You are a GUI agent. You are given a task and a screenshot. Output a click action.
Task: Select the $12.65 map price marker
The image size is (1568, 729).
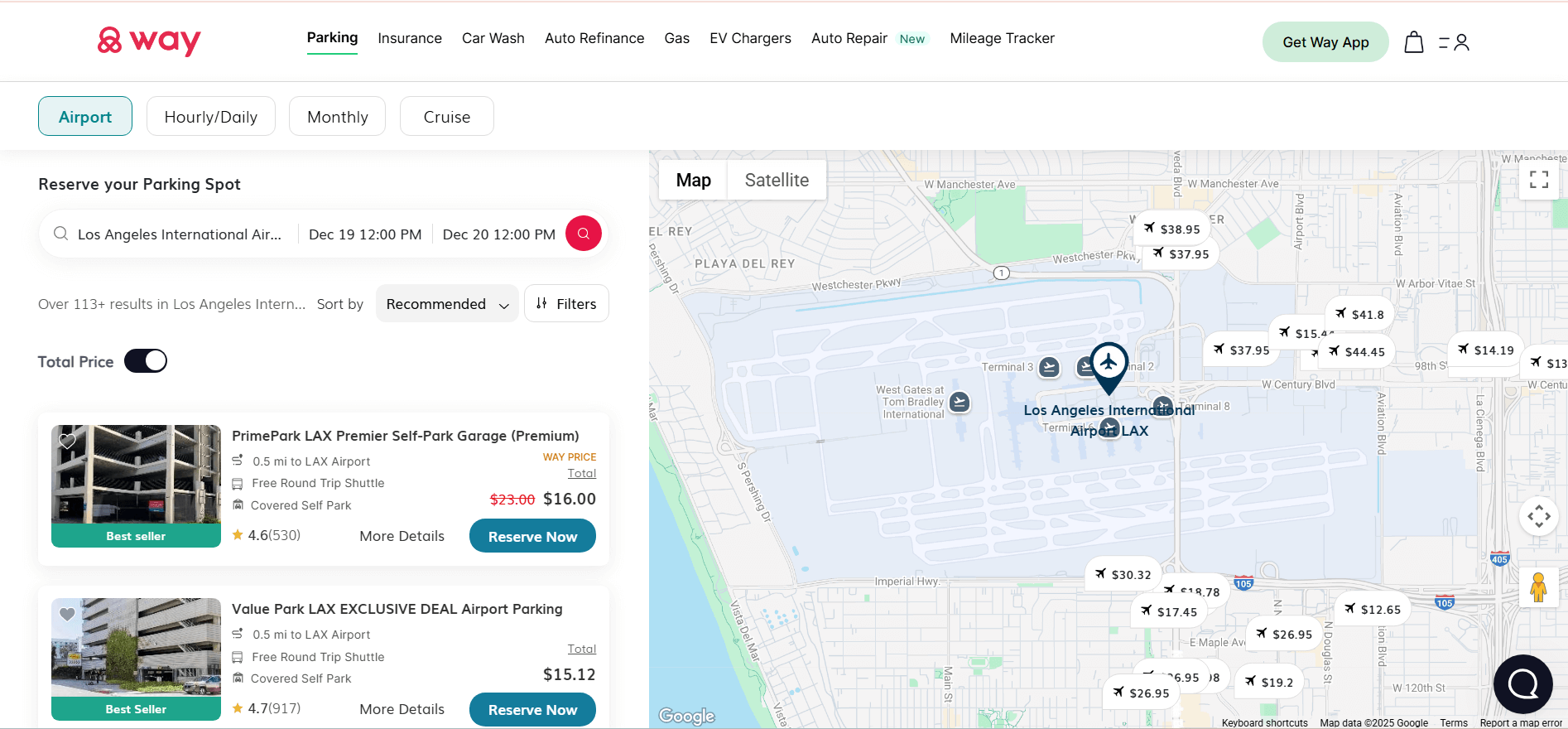point(1373,609)
